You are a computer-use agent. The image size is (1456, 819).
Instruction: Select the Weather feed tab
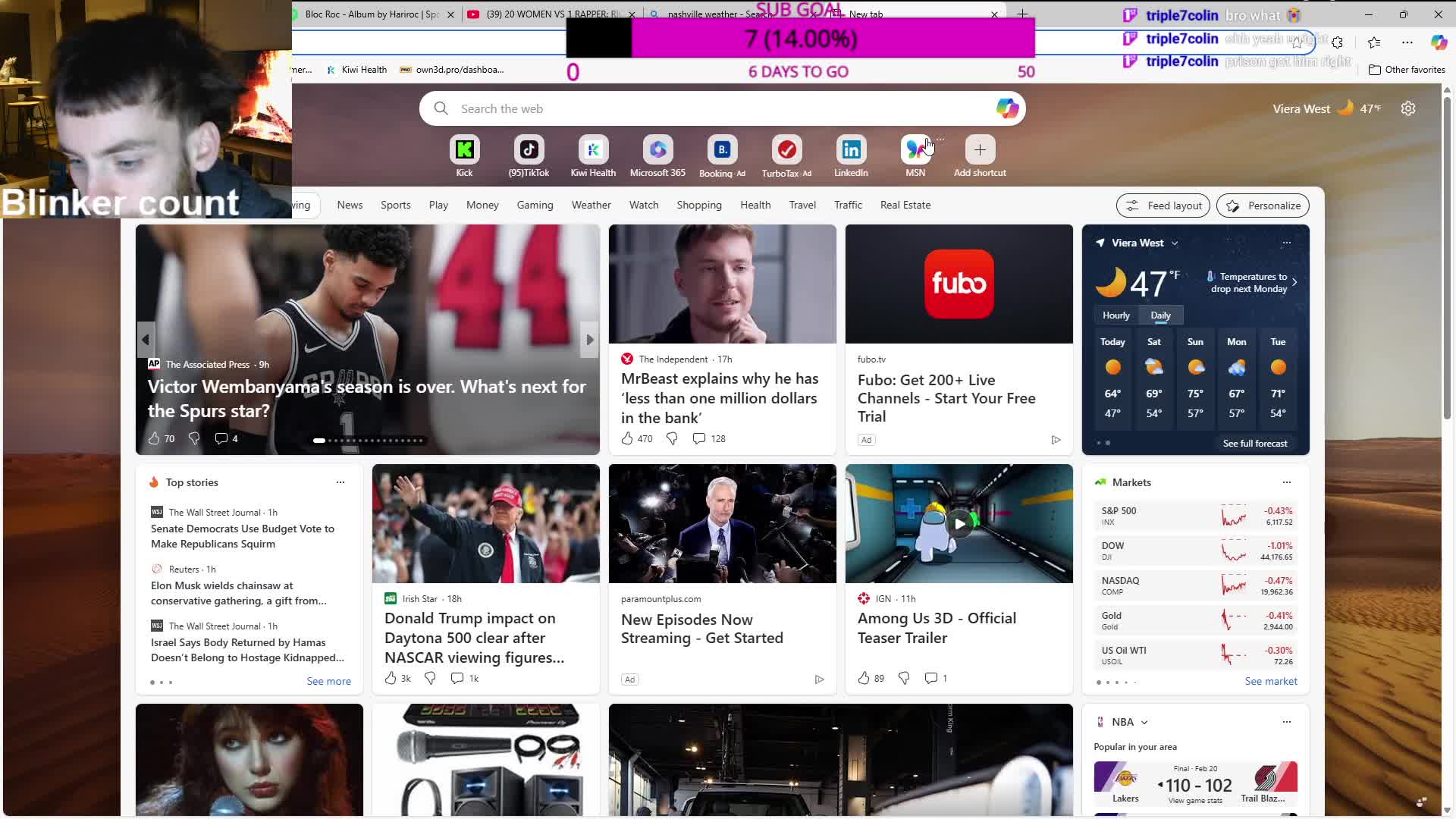[x=591, y=205]
